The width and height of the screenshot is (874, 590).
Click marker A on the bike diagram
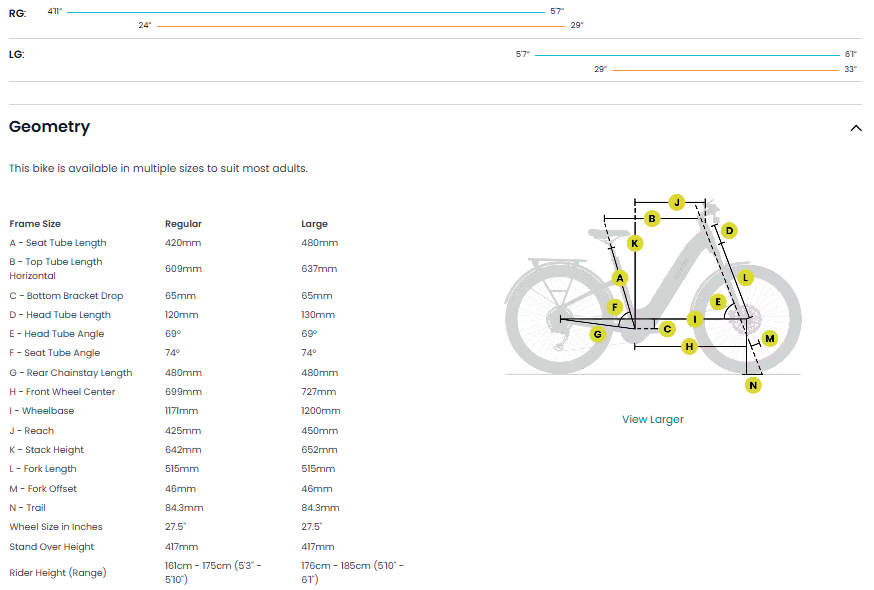620,278
